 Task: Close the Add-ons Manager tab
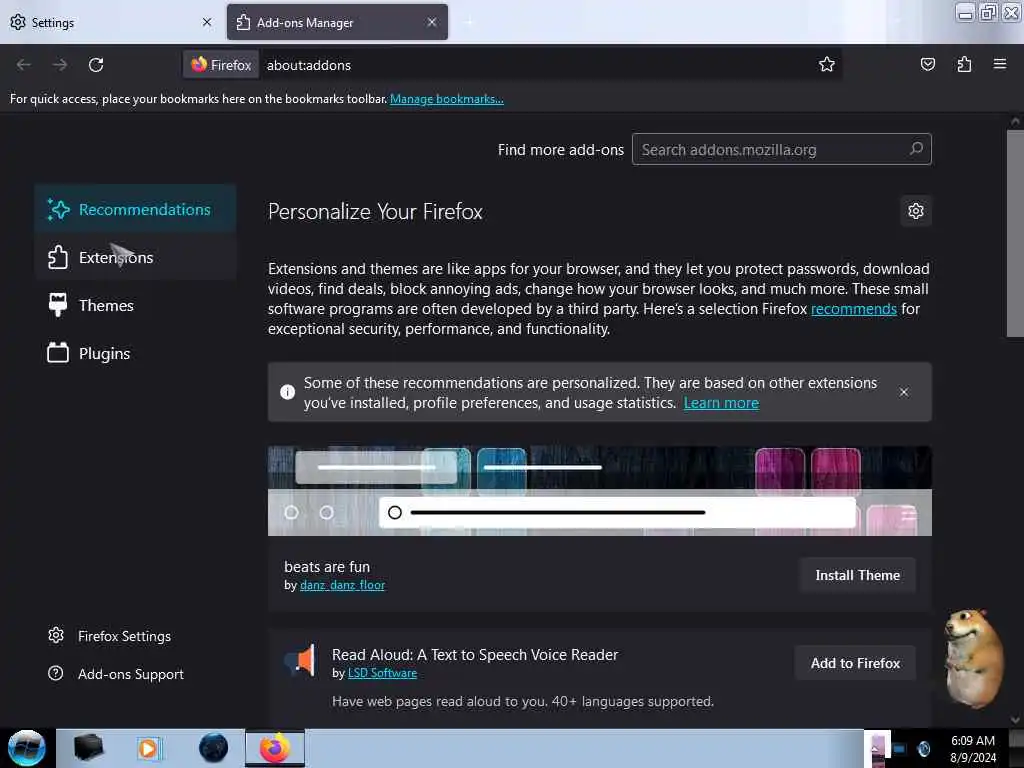pos(432,22)
